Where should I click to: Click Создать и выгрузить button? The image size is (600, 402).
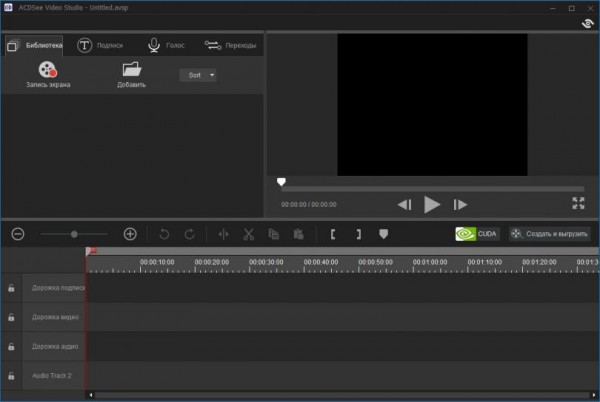coord(549,234)
